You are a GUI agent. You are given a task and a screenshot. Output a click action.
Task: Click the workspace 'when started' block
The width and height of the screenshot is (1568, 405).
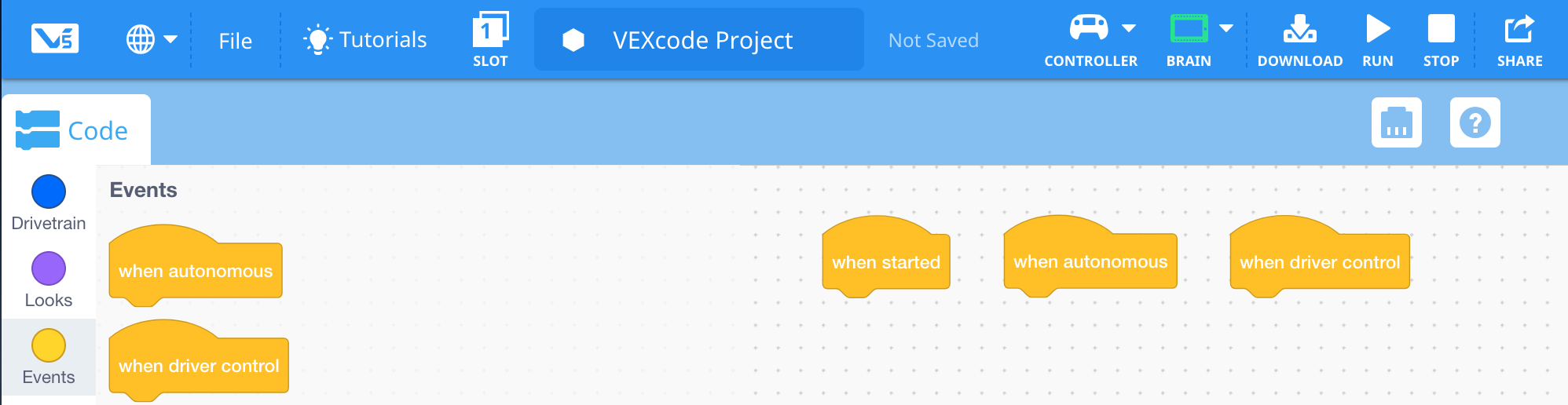[885, 263]
